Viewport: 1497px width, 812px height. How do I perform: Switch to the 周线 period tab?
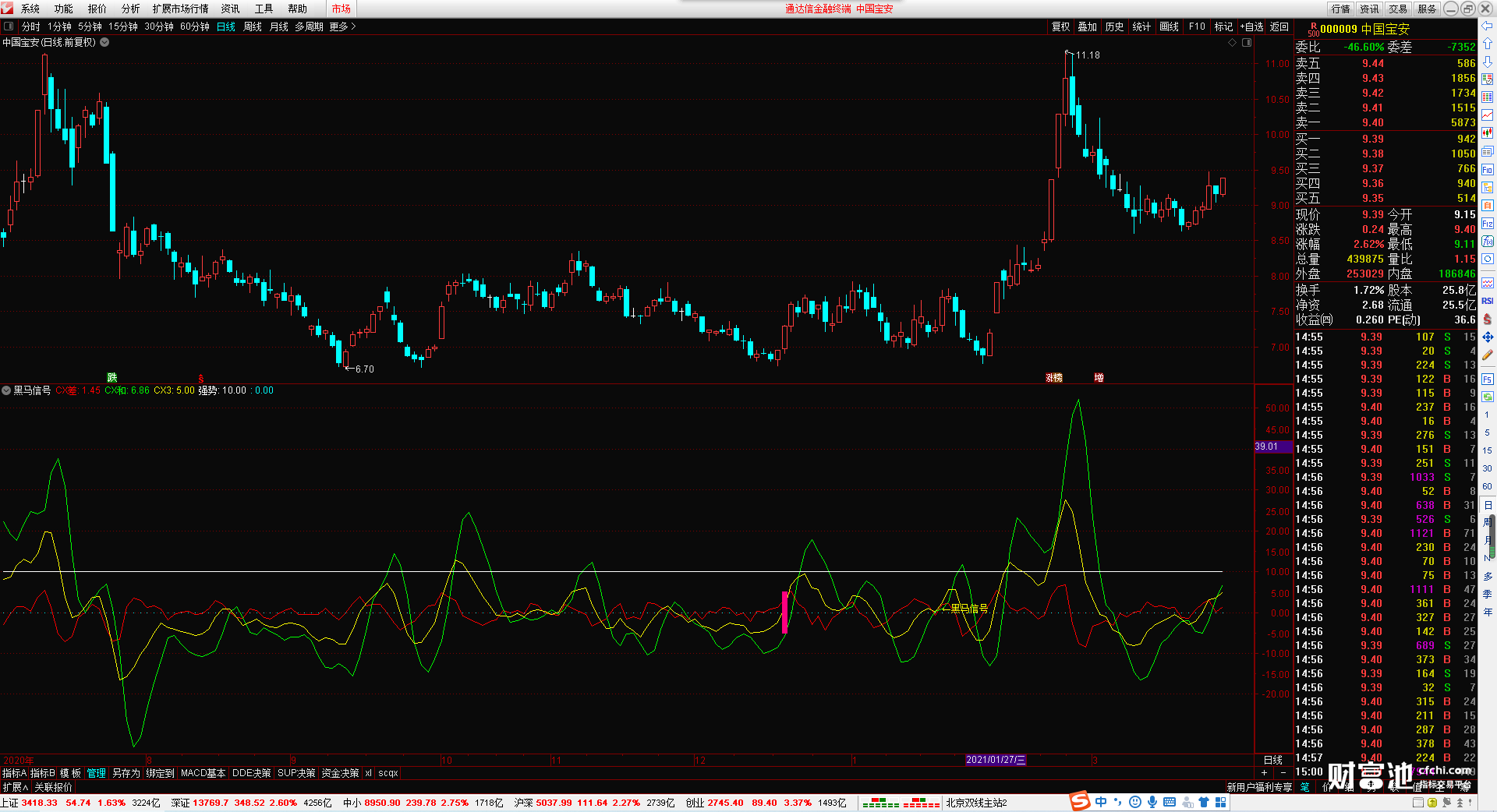tap(253, 26)
